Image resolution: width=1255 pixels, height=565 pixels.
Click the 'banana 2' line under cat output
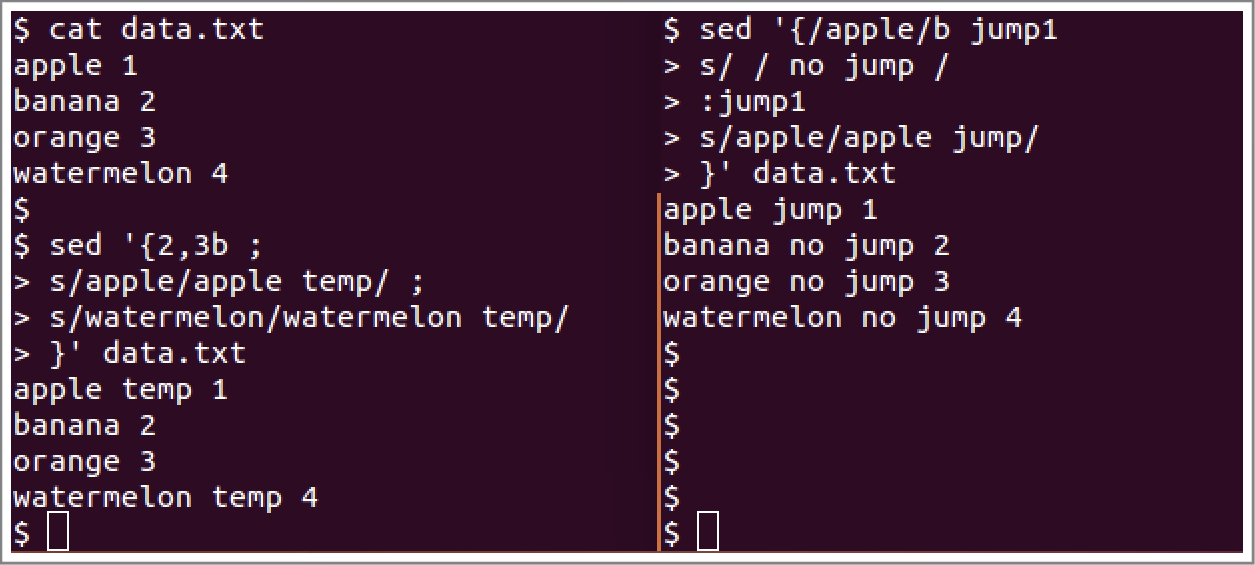[x=85, y=102]
